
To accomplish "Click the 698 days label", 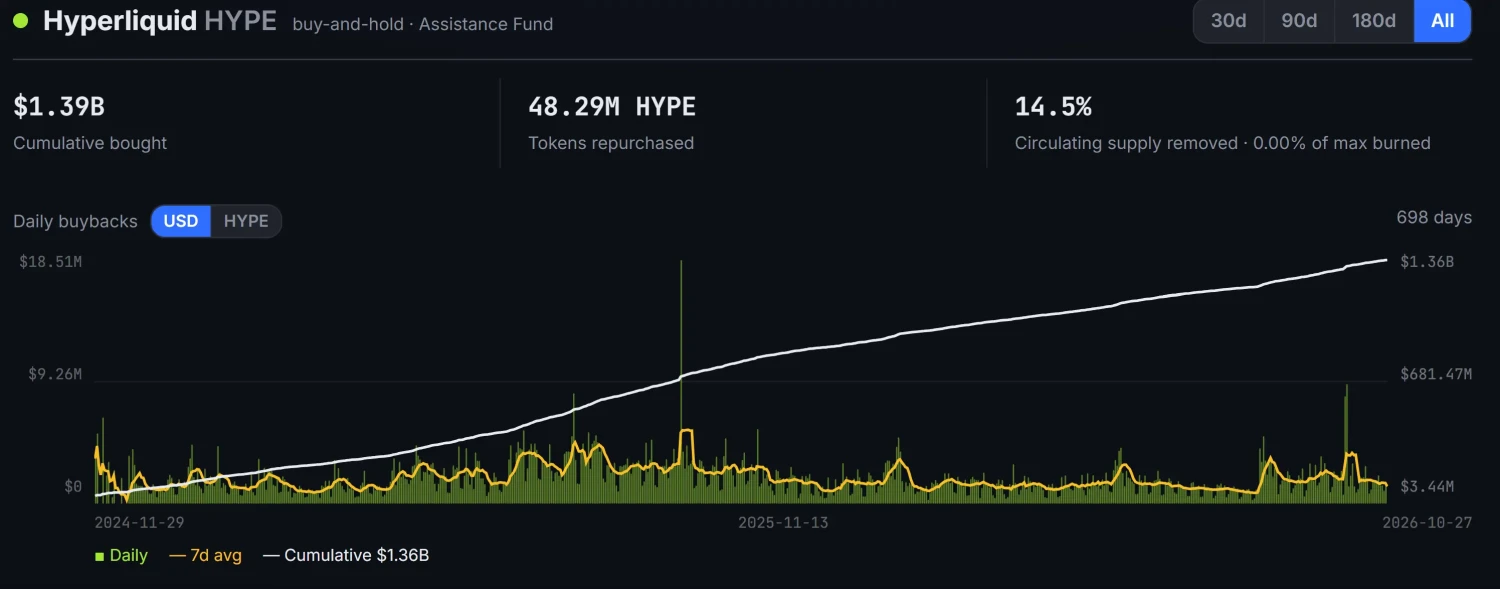I will (1434, 217).
